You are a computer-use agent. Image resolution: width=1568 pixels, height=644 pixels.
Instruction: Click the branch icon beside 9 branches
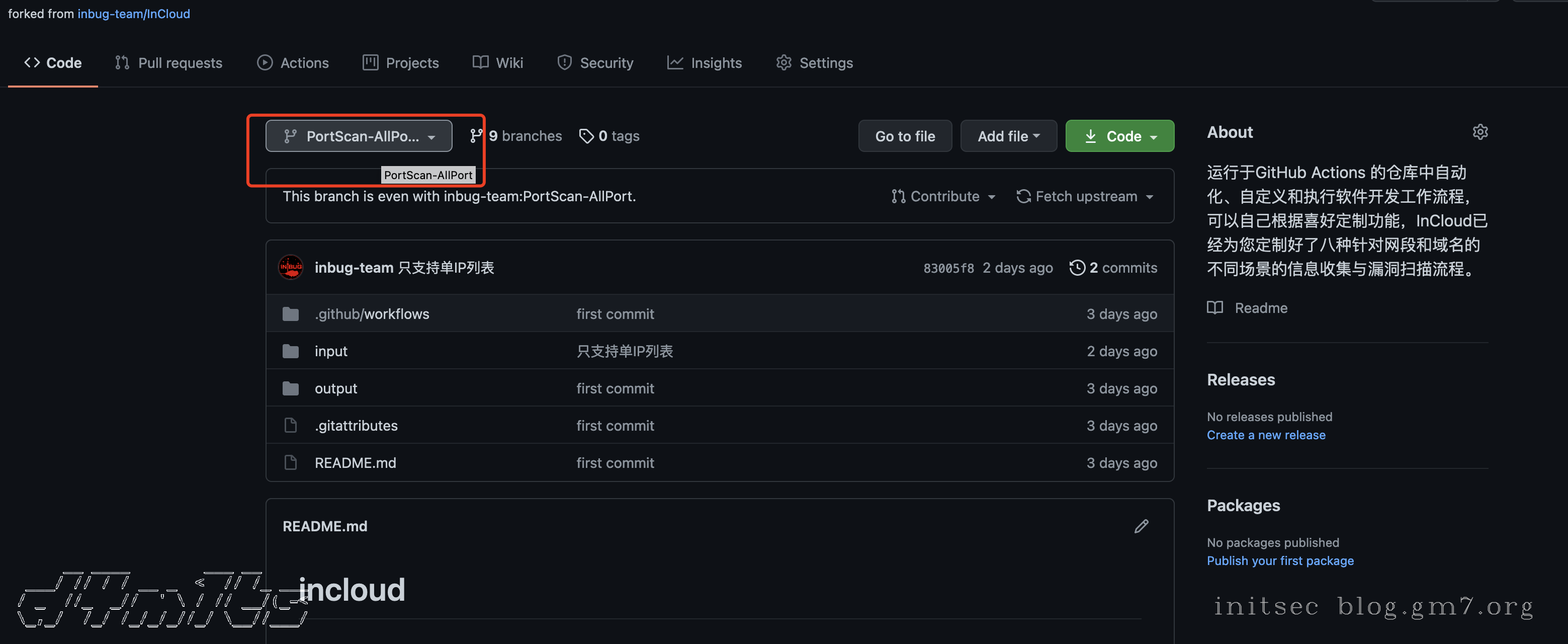(476, 136)
